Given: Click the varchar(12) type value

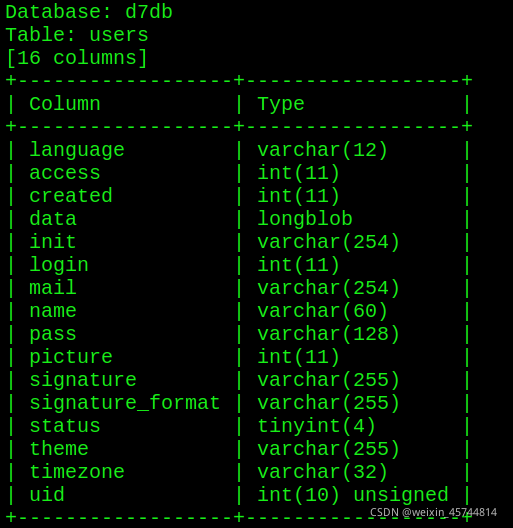Looking at the screenshot, I should point(323,150).
